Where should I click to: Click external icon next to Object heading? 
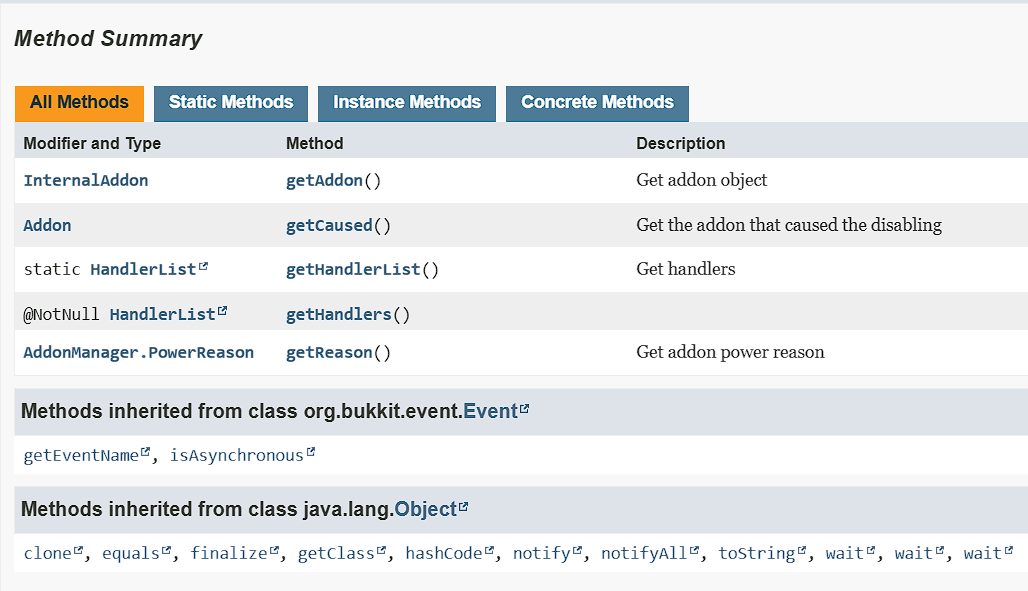pyautogui.click(x=463, y=507)
